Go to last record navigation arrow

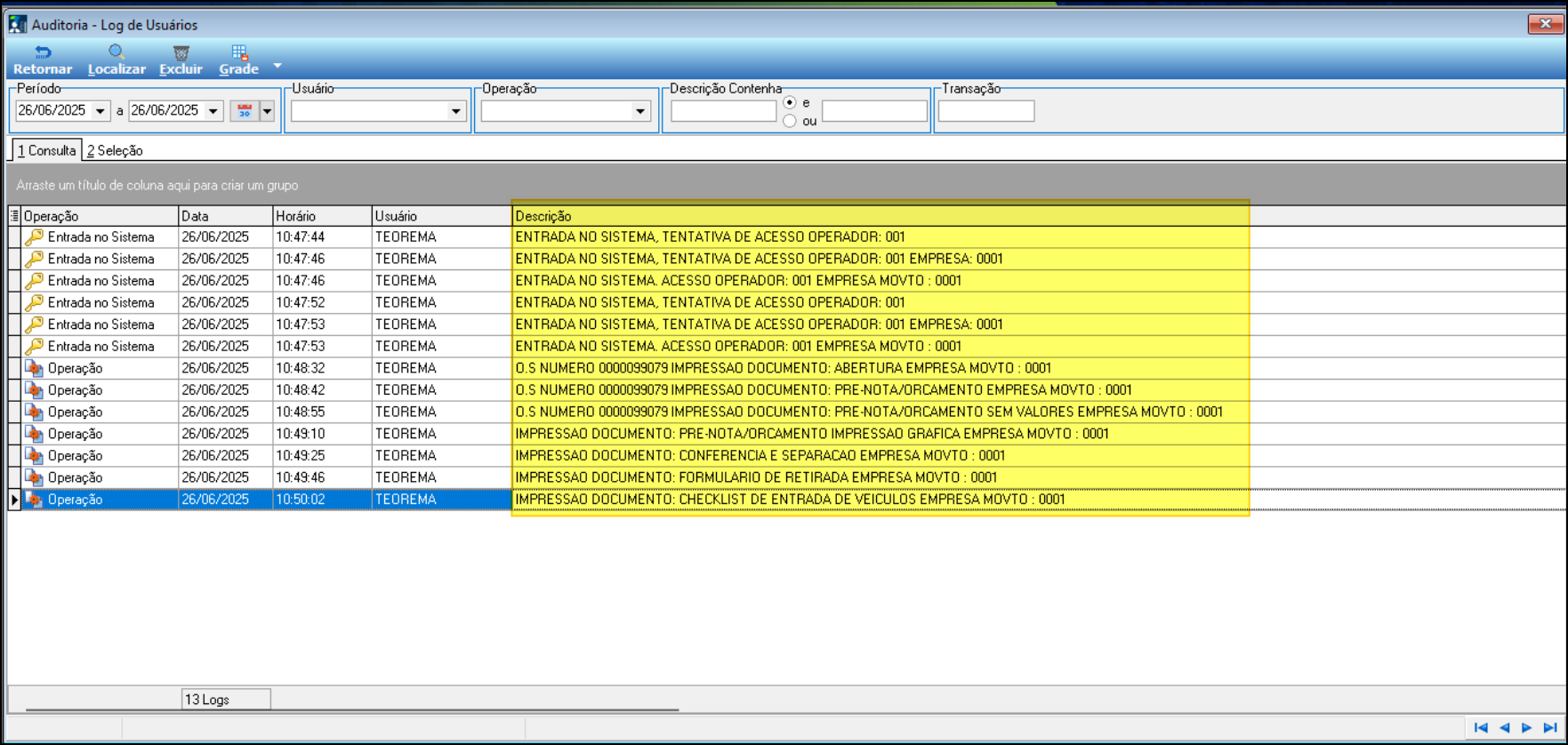click(x=1550, y=728)
